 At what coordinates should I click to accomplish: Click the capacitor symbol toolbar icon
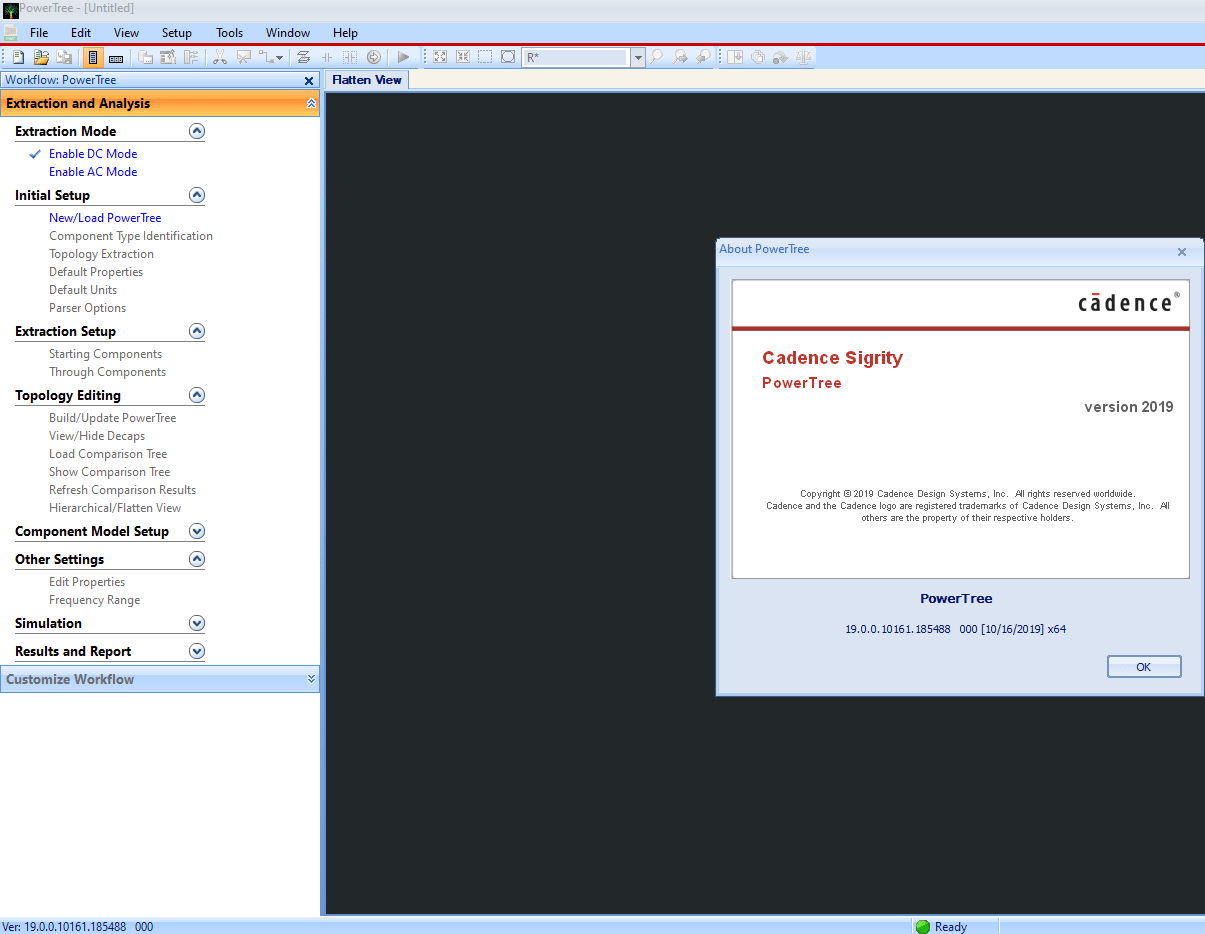click(327, 57)
